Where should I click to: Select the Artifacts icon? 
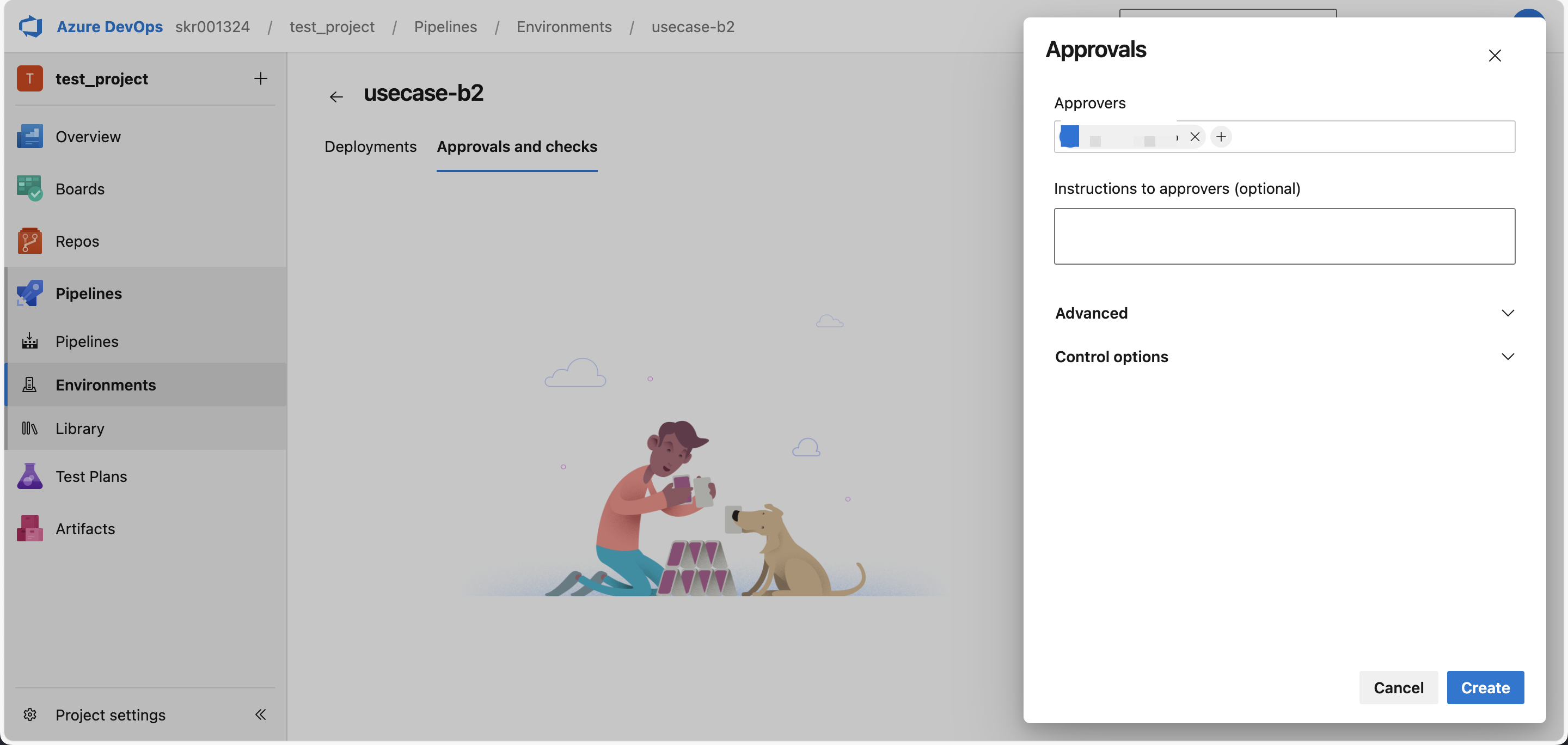(29, 528)
